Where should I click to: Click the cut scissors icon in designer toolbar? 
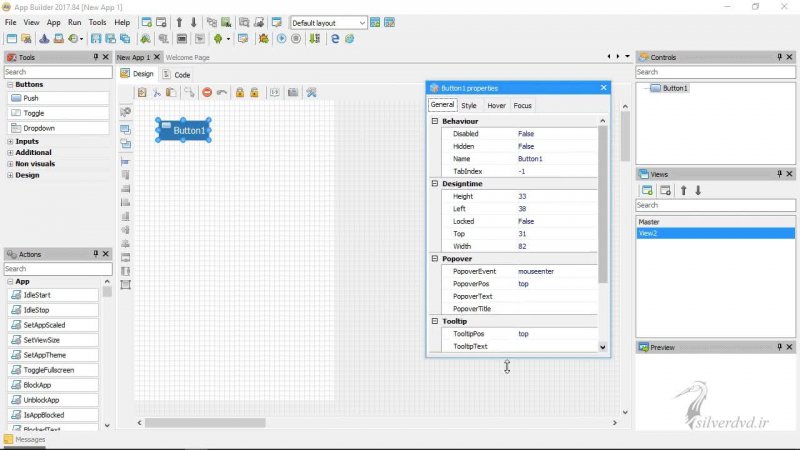(158, 93)
